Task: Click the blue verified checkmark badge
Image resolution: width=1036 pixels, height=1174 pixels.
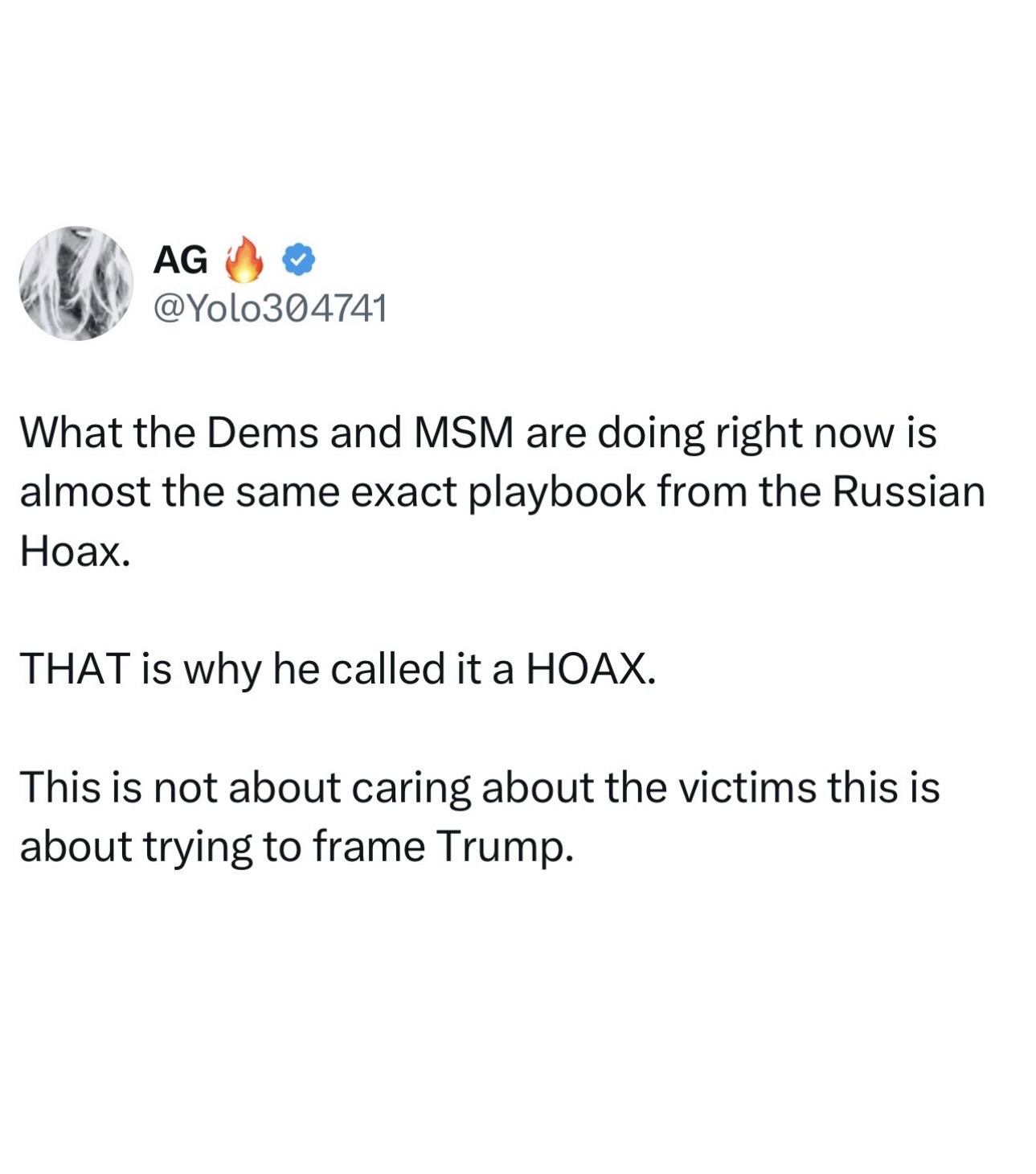Action: coord(298,259)
